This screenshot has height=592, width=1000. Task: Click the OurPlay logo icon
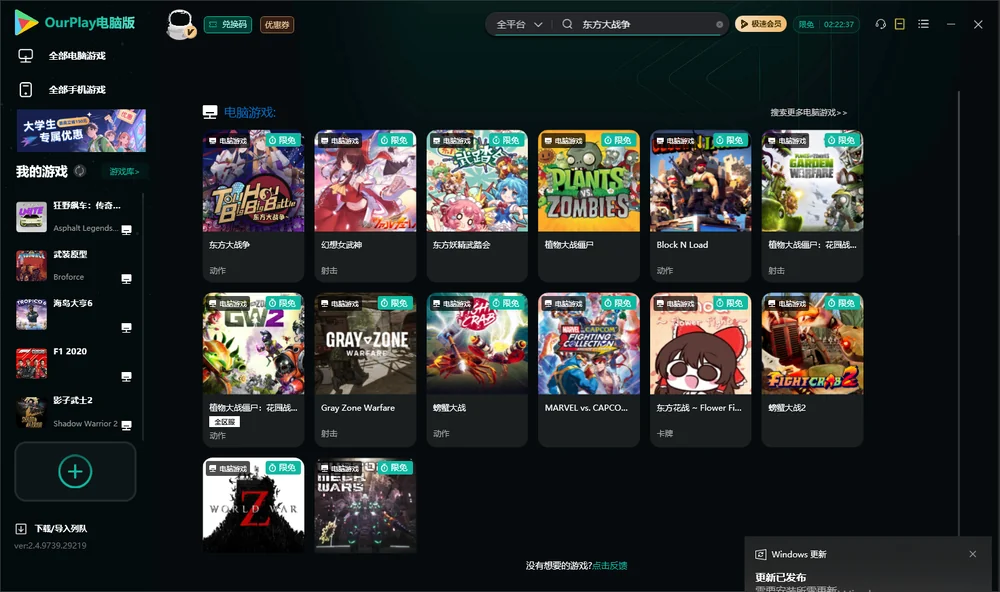[26, 23]
